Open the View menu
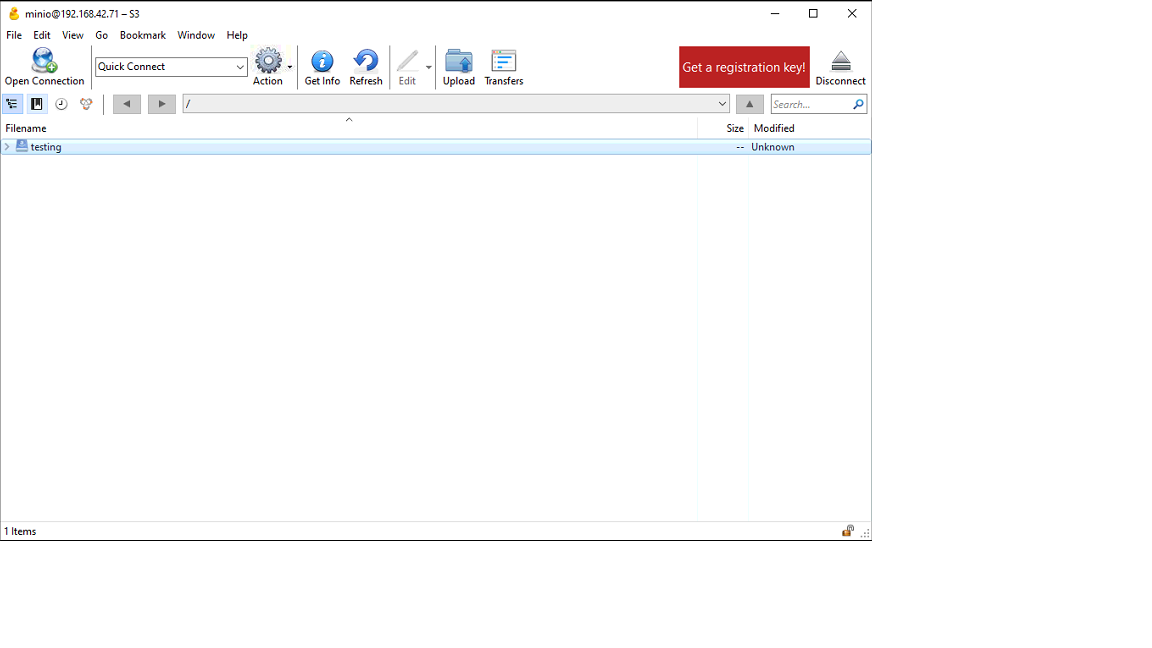Screen dimensions: 1152x648 coord(73,35)
